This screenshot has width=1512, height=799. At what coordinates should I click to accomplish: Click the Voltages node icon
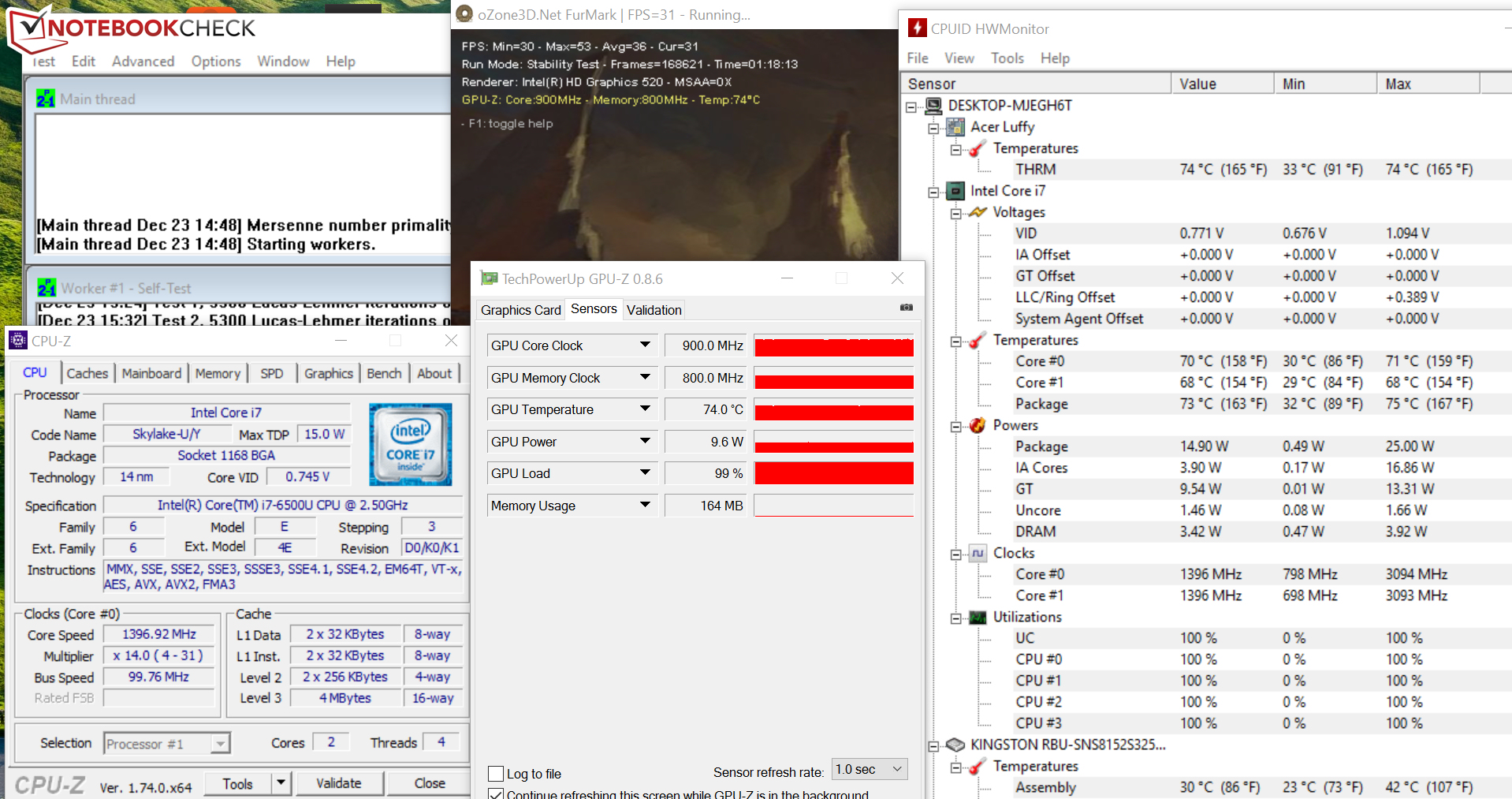[x=978, y=212]
